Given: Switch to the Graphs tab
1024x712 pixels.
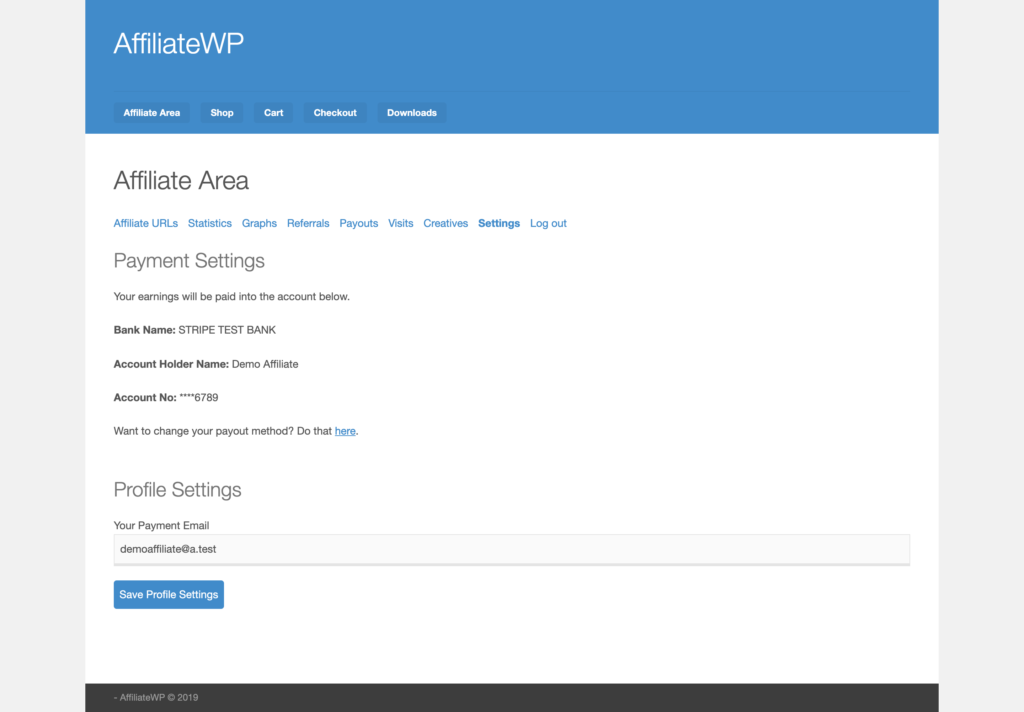Looking at the screenshot, I should coord(259,223).
